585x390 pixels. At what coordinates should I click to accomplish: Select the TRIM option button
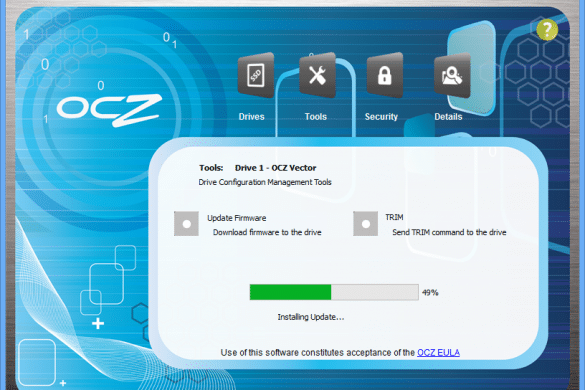(x=366, y=224)
